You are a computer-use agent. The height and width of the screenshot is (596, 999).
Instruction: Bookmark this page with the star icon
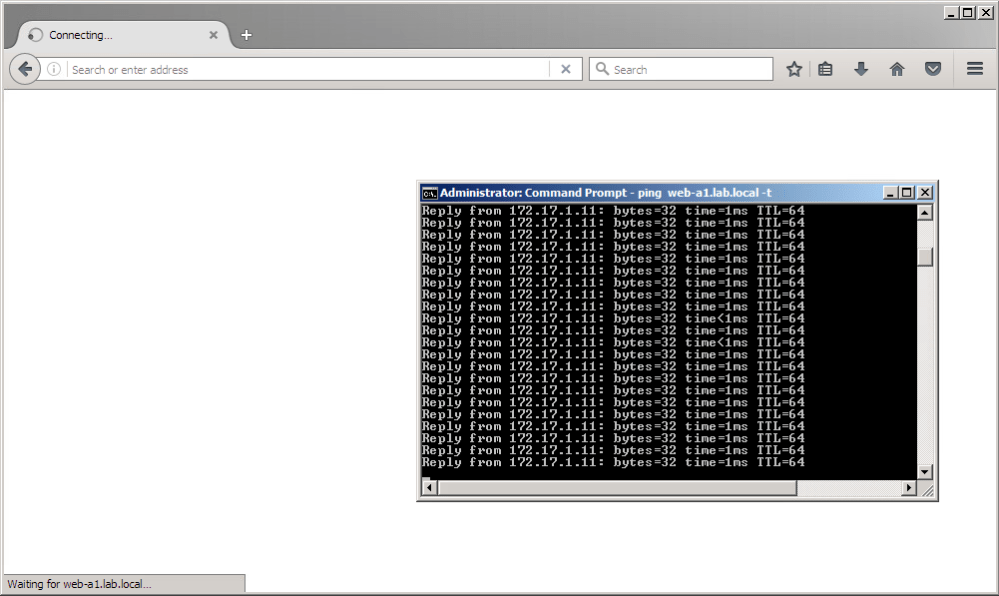coord(794,69)
